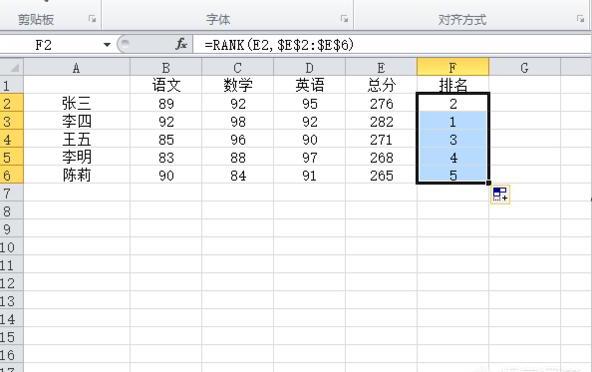The image size is (592, 372).
Task: Select column D header
Action: pos(309,68)
